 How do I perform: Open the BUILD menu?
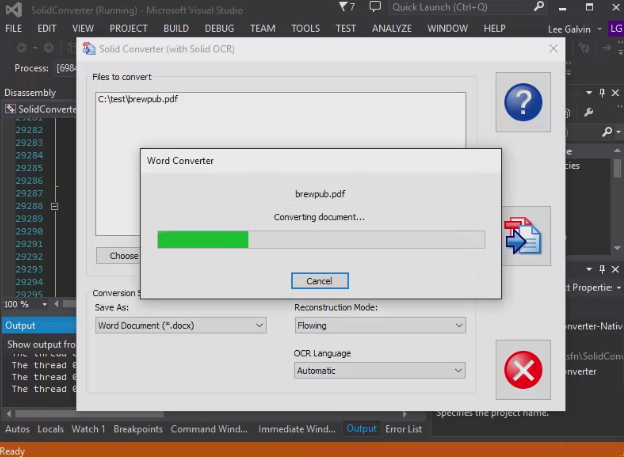[176, 29]
